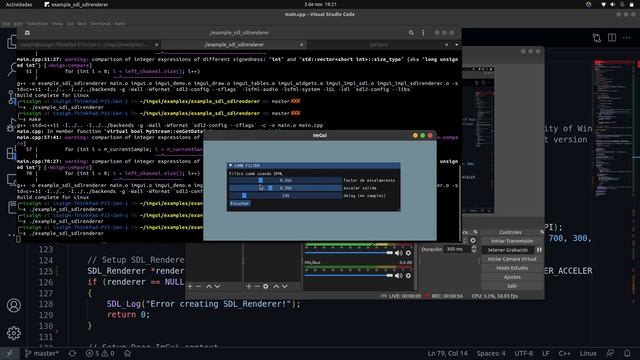Image resolution: width=640 pixels, height=360 pixels.
Task: Add a new source in OBS
Action: point(249,287)
